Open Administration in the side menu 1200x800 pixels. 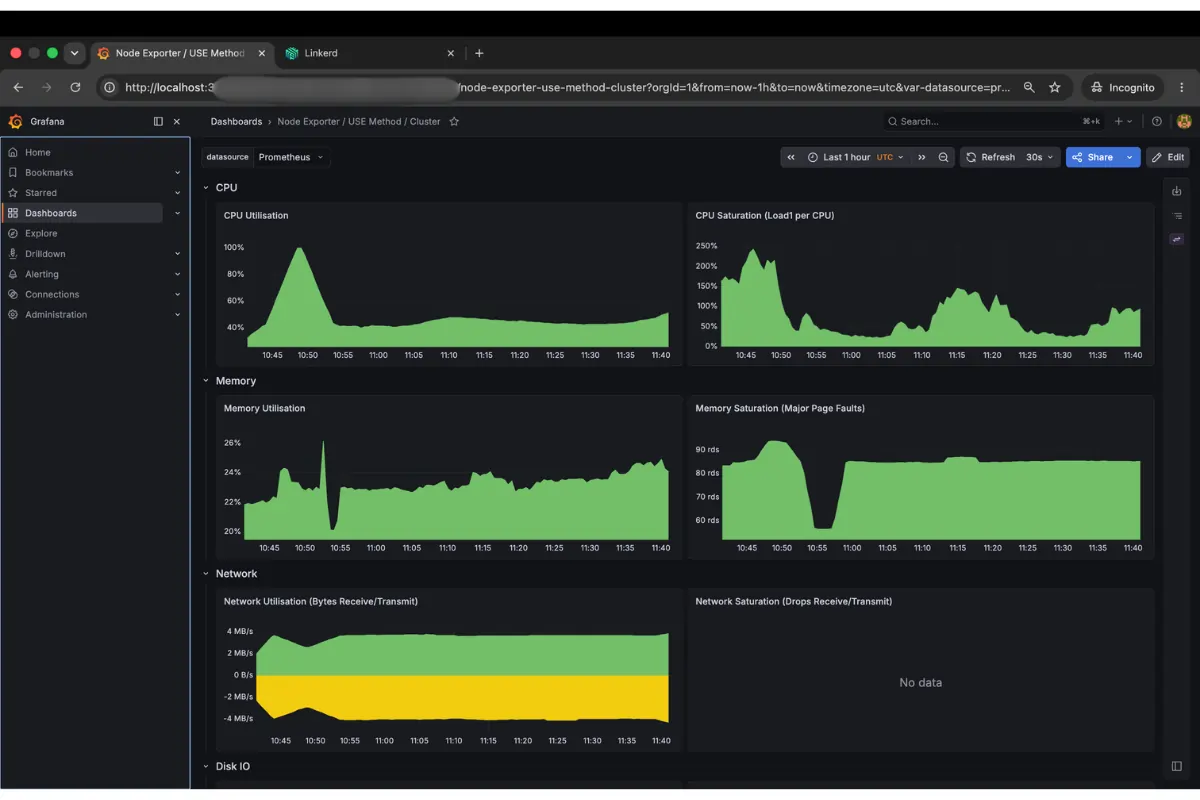tap(56, 314)
